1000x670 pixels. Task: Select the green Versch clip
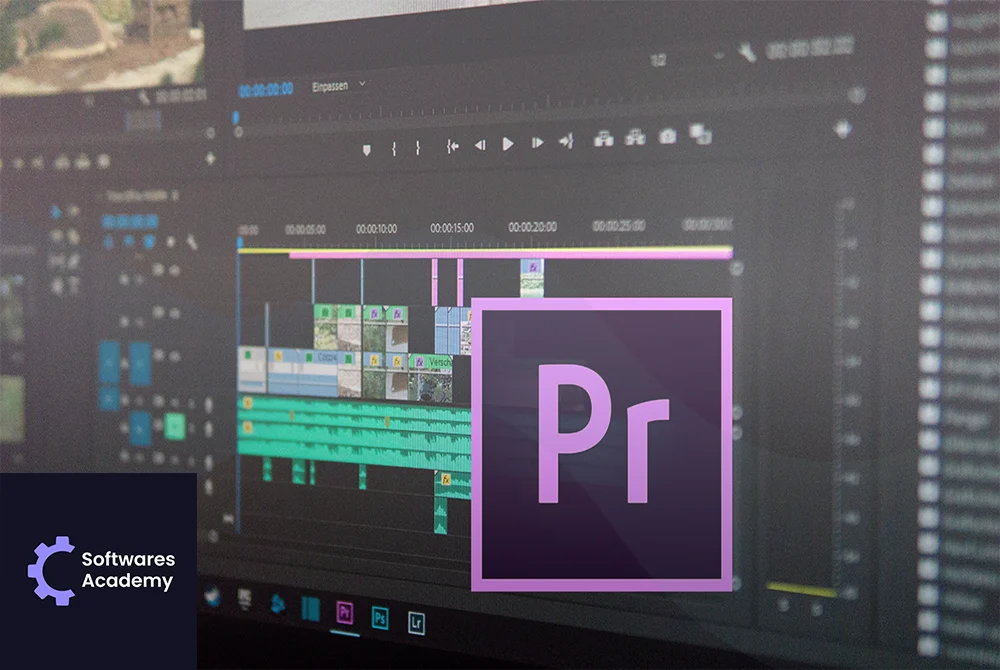pos(430,377)
